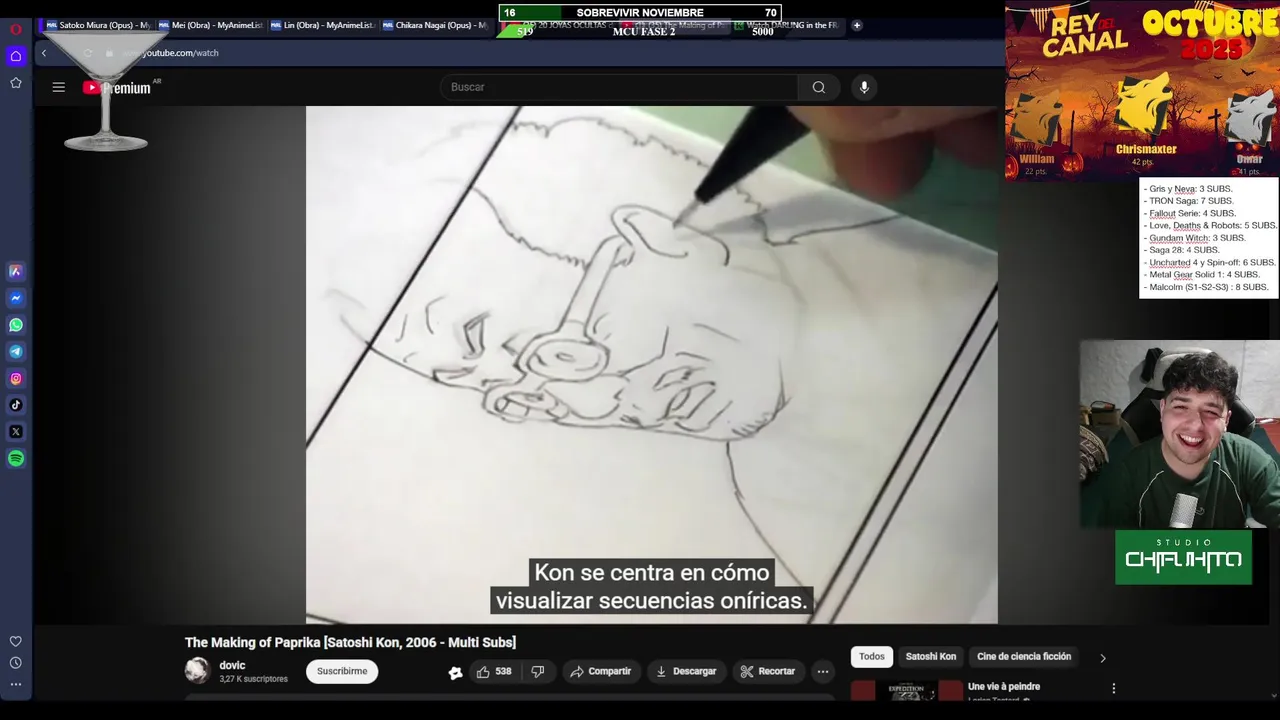This screenshot has width=1280, height=720.
Task: Open 'Une vie à peindre' thumbnail
Action: 907,690
